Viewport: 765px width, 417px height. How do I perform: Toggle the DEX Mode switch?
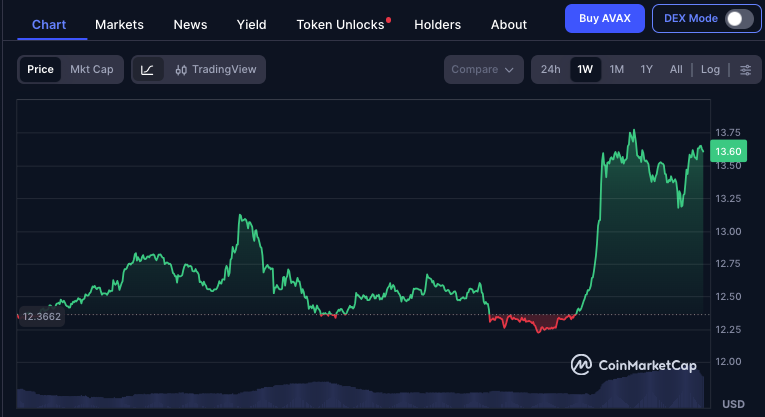pyautogui.click(x=738, y=19)
